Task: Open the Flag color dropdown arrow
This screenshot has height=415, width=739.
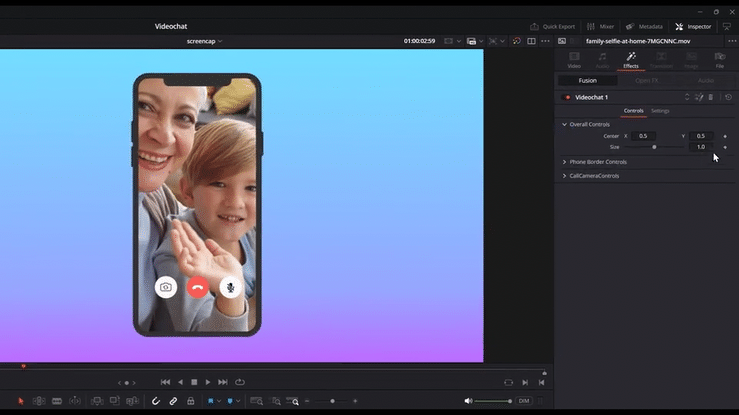Action: (x=219, y=401)
